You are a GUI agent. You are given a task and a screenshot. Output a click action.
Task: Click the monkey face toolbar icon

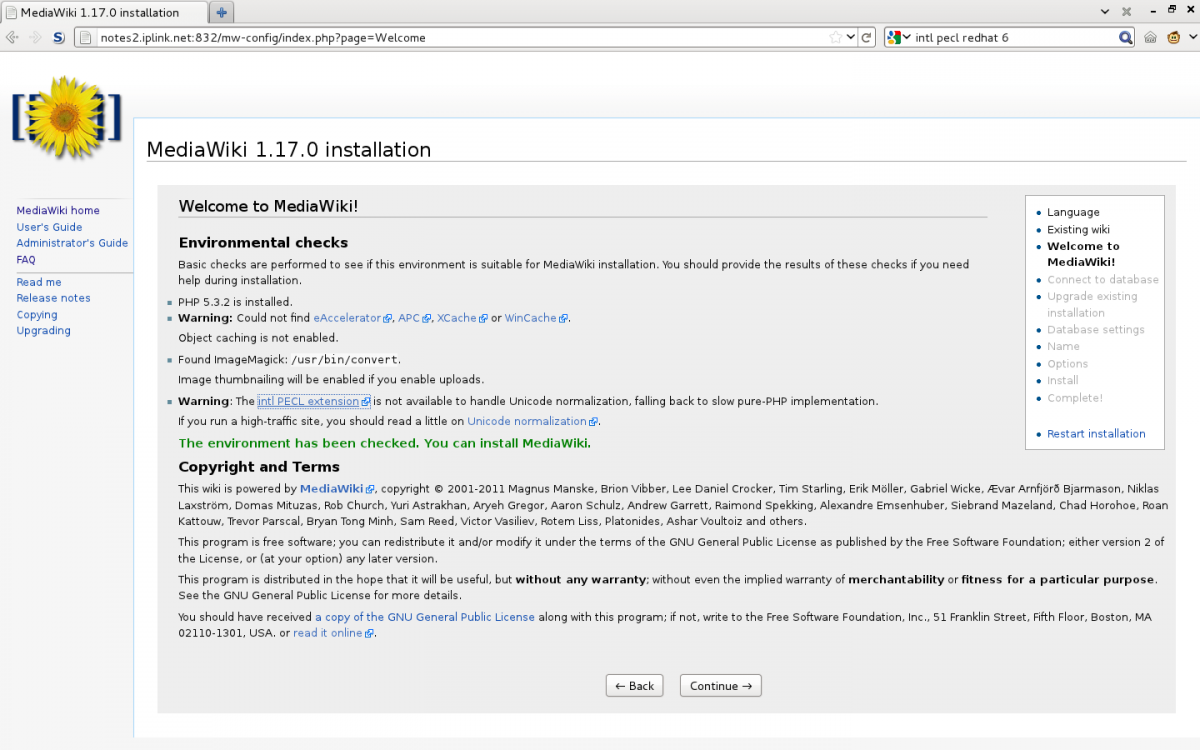1174,38
